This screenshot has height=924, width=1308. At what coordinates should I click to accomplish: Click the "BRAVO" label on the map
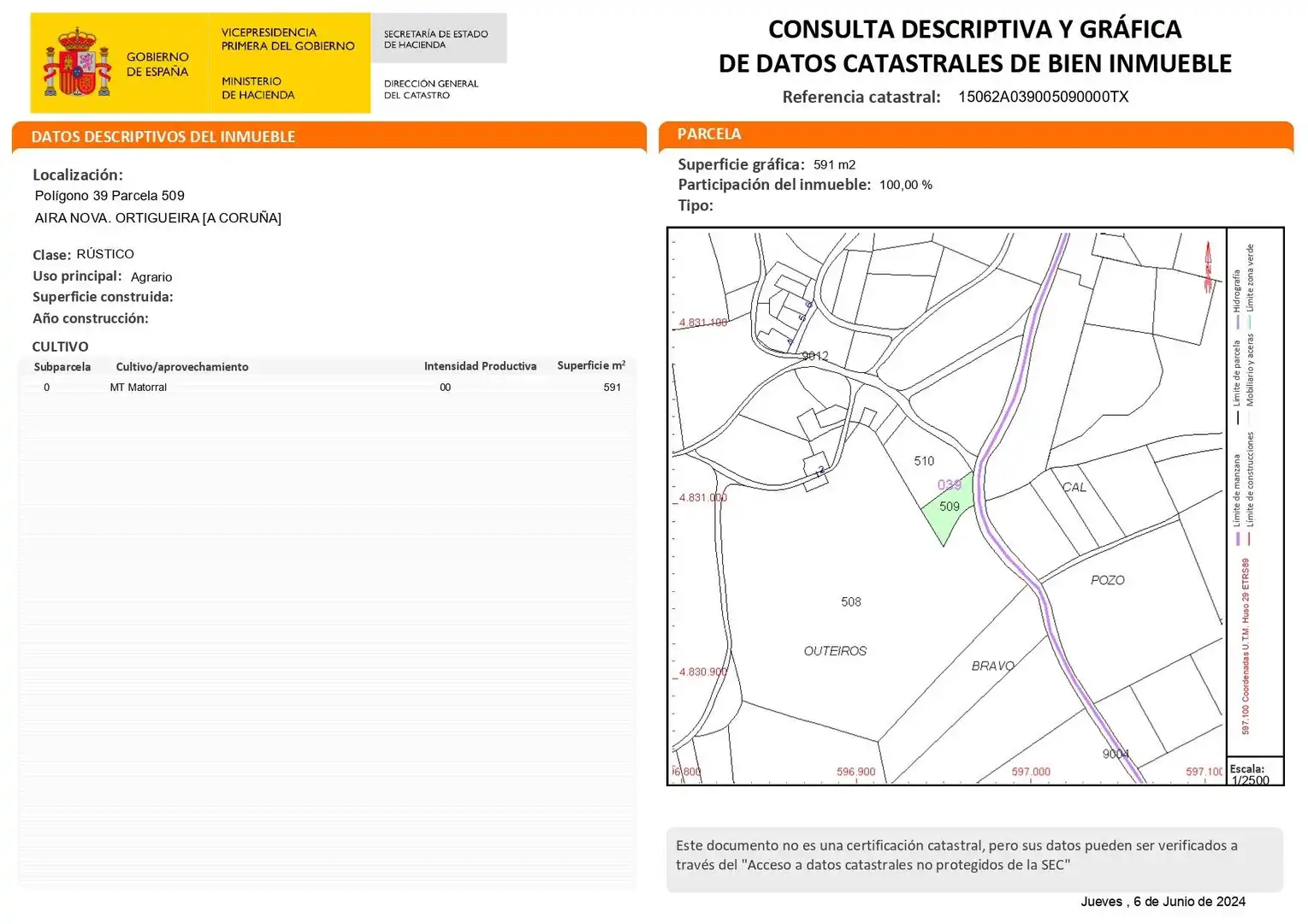click(993, 666)
